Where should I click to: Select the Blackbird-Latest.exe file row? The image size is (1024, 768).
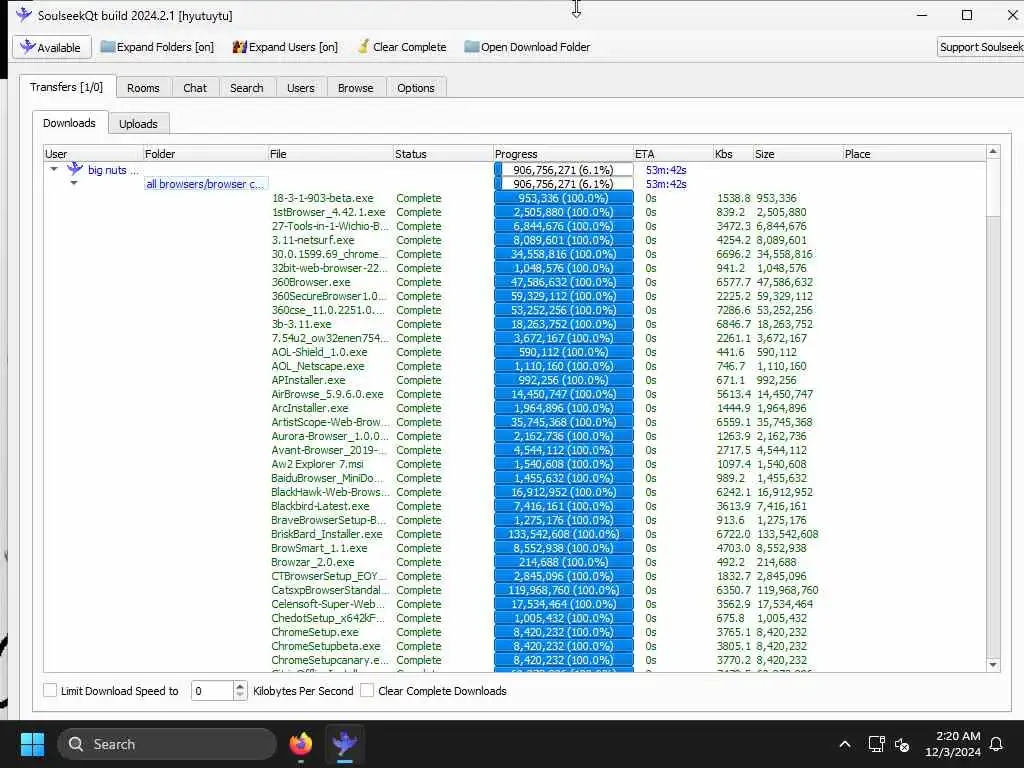[x=515, y=506]
